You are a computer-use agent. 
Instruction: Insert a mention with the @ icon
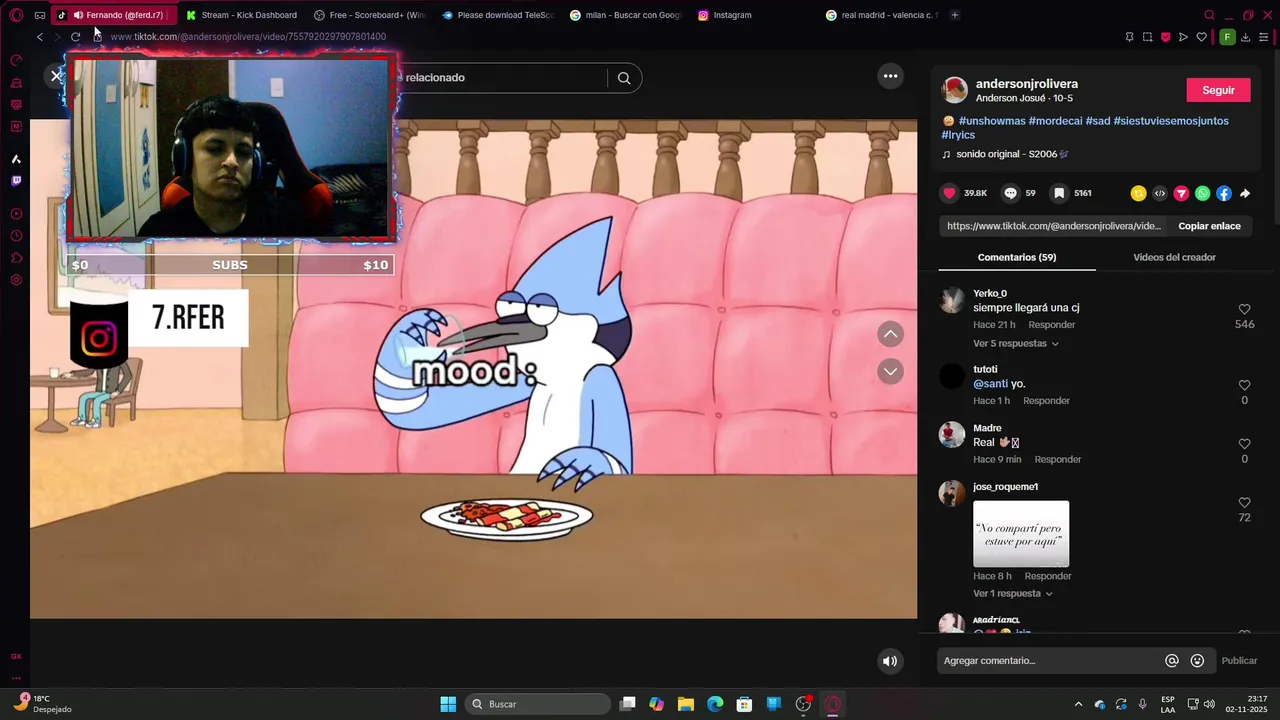coord(1172,660)
